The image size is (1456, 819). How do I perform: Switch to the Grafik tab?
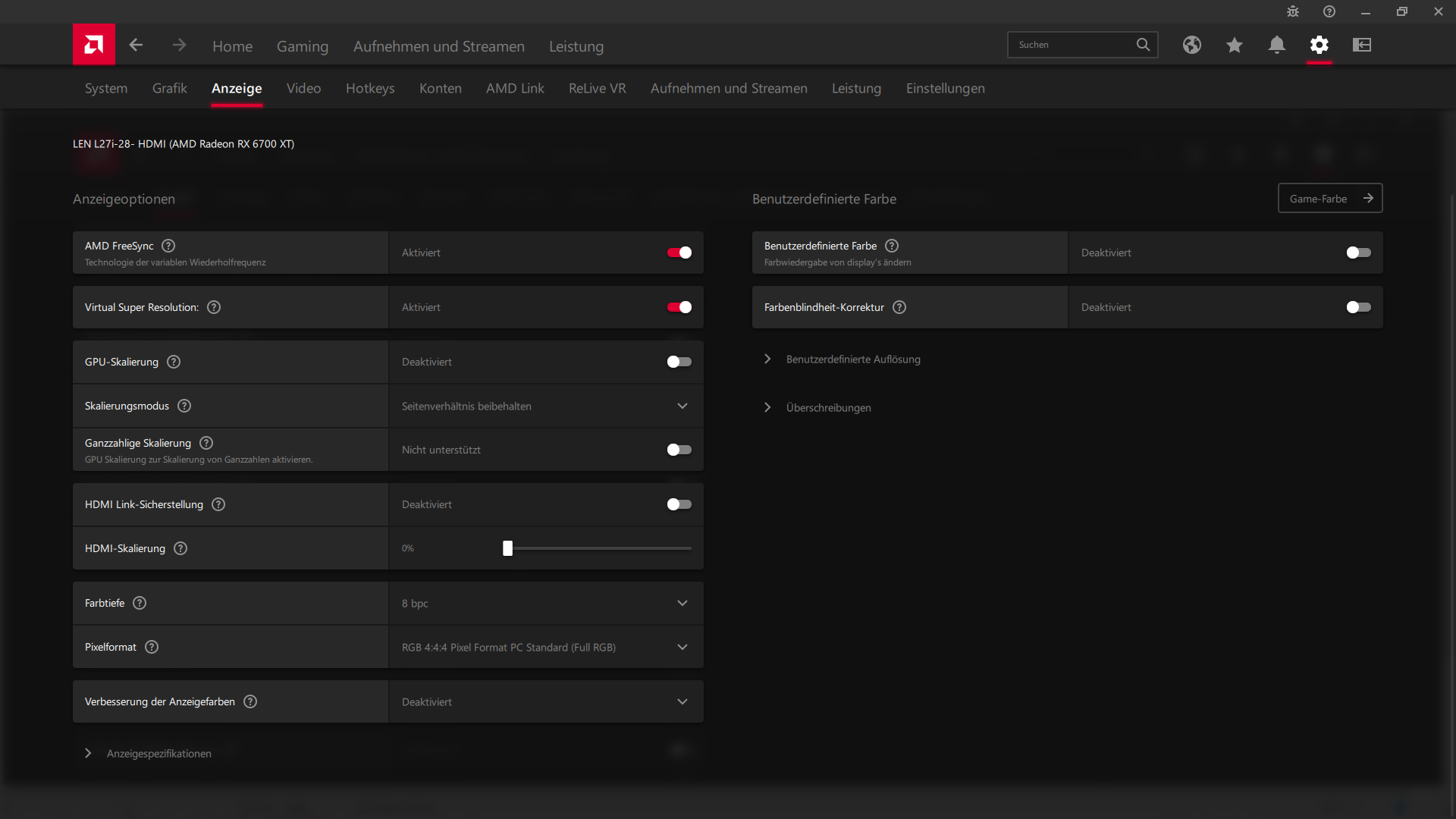click(169, 88)
